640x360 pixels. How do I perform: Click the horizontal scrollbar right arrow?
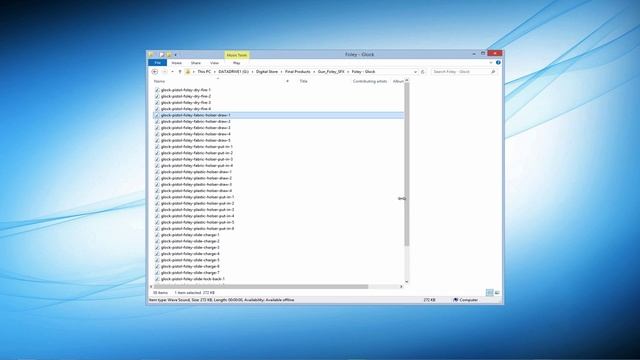click(x=401, y=287)
